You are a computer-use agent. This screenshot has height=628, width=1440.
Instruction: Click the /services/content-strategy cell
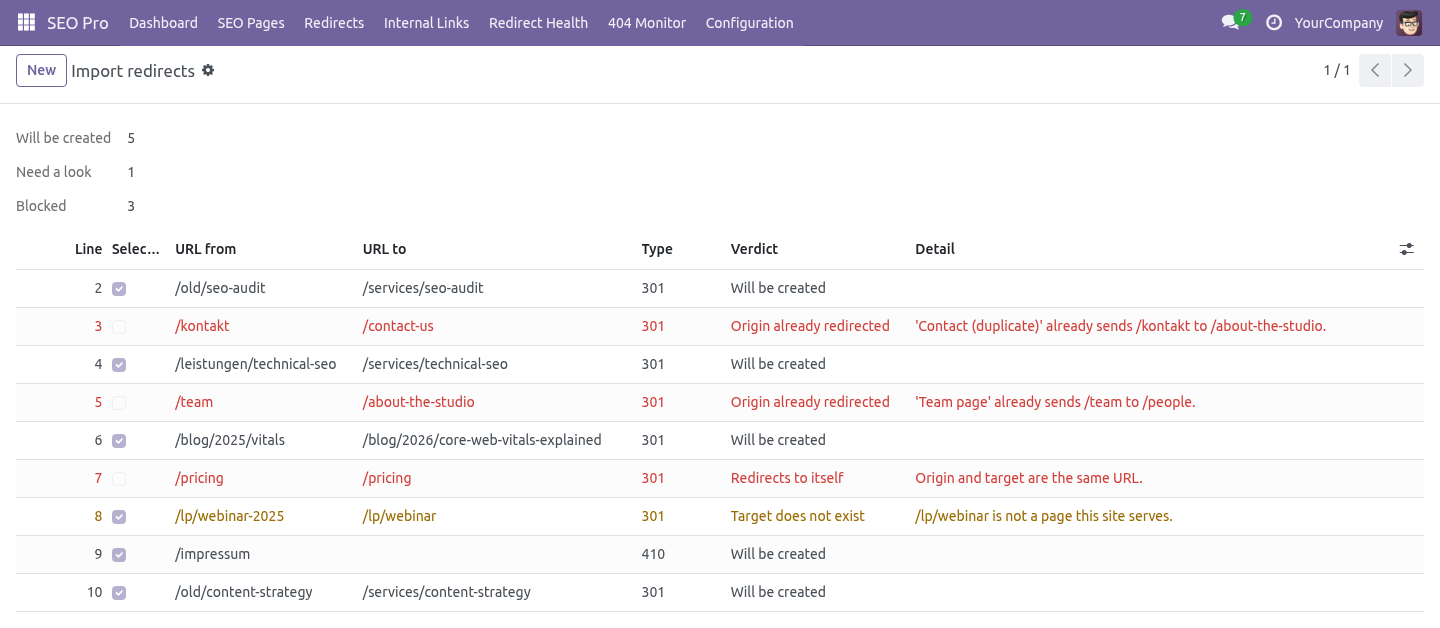pyautogui.click(x=447, y=592)
